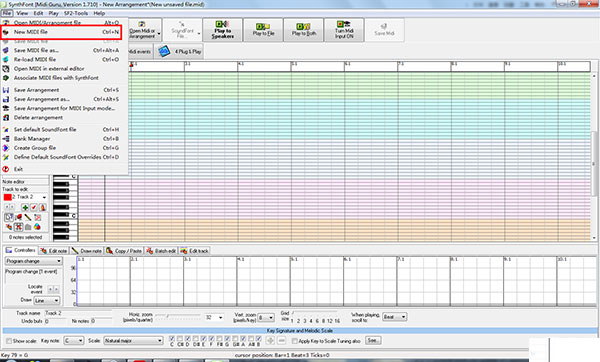Click the grayed minus button beside the note checkboxes
Viewport: 600px width, 362px height.
coord(281,341)
